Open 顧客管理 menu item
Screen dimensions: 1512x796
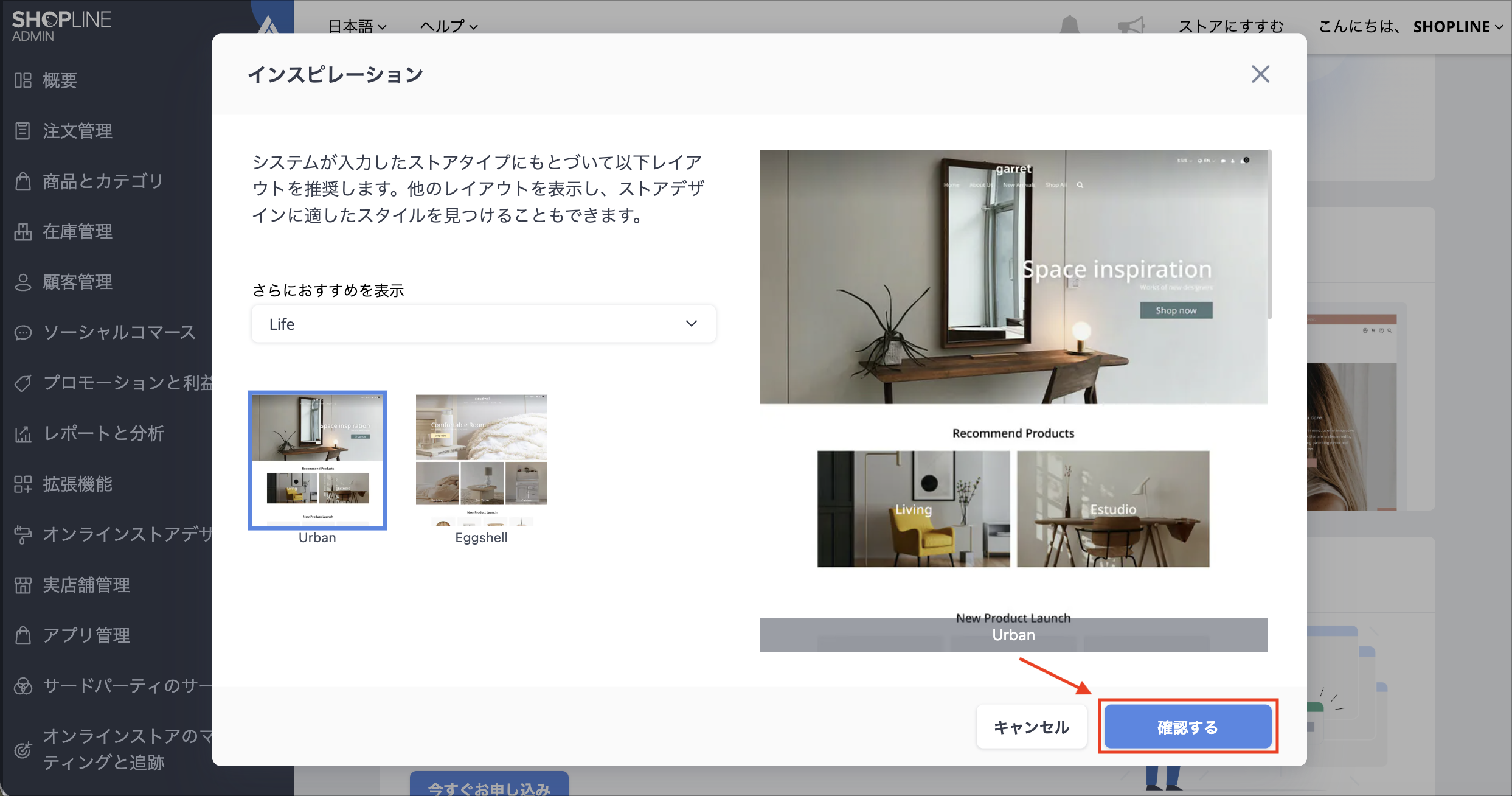click(x=77, y=282)
